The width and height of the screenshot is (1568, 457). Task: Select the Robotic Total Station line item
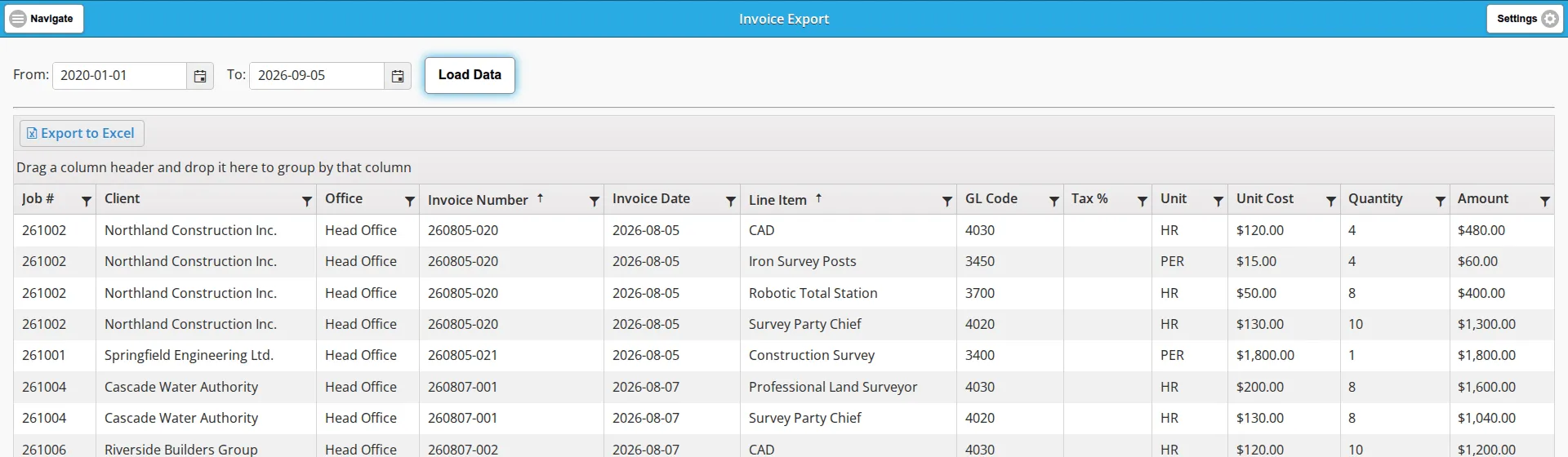coord(848,293)
